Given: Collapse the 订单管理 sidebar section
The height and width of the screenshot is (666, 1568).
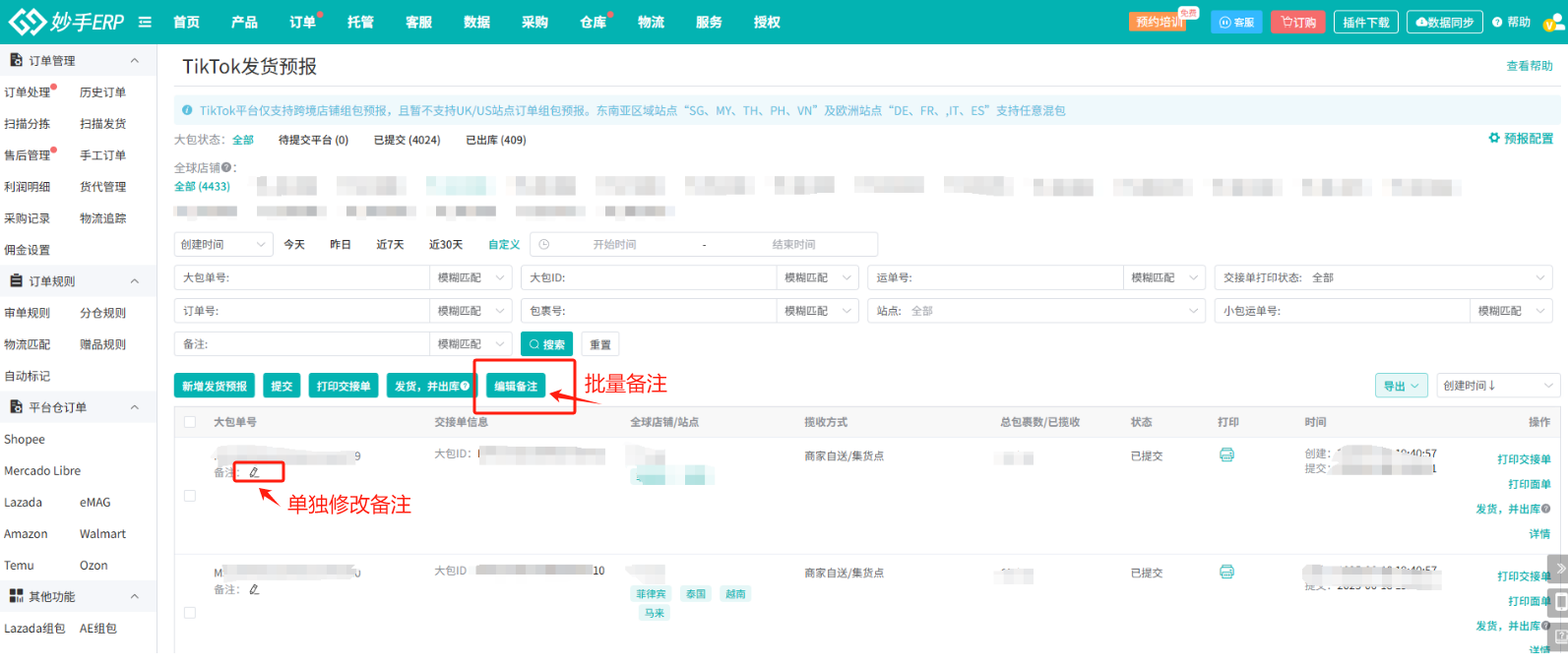Looking at the screenshot, I should 135,61.
